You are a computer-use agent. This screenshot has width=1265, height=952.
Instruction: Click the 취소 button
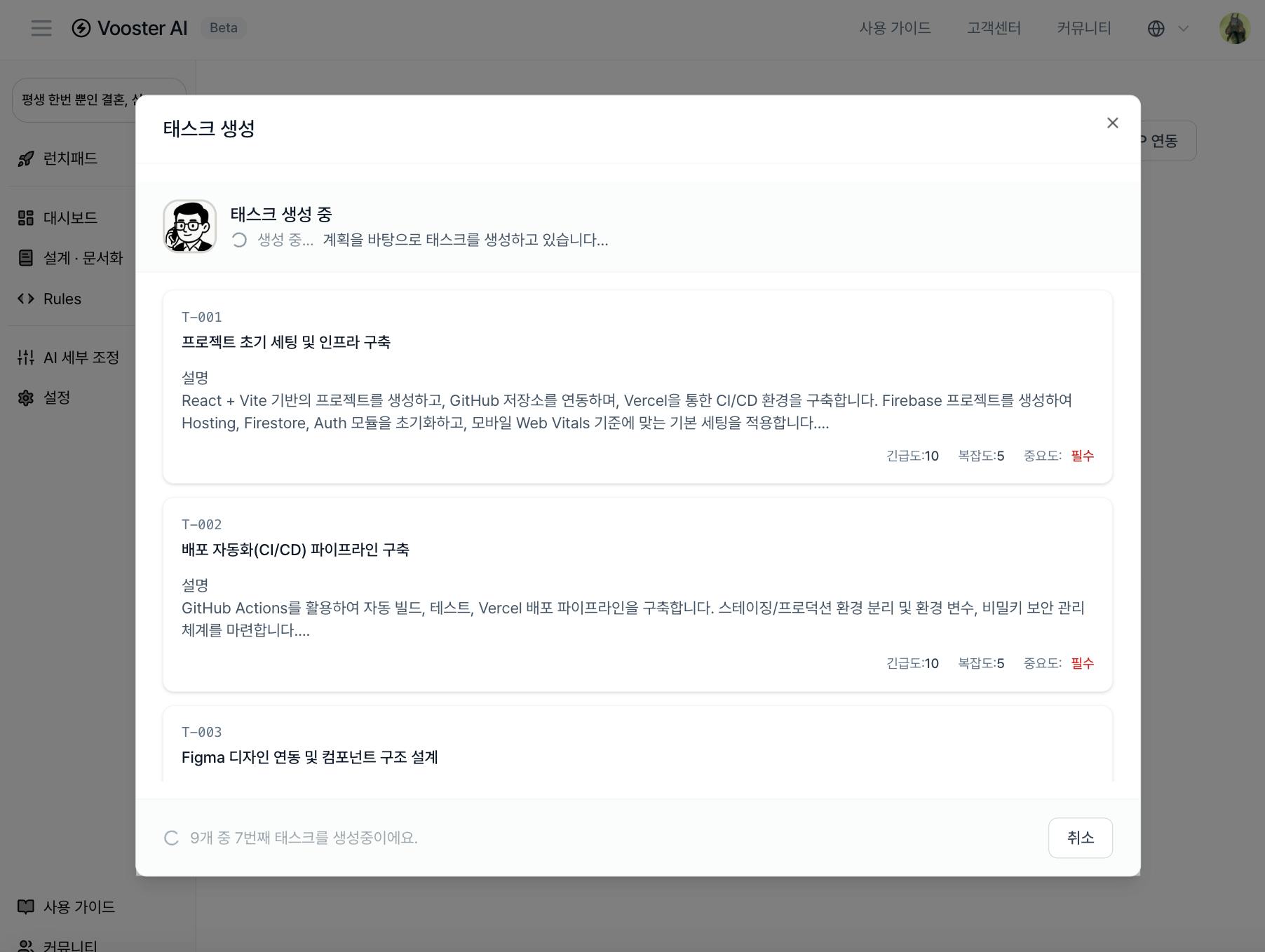point(1080,838)
